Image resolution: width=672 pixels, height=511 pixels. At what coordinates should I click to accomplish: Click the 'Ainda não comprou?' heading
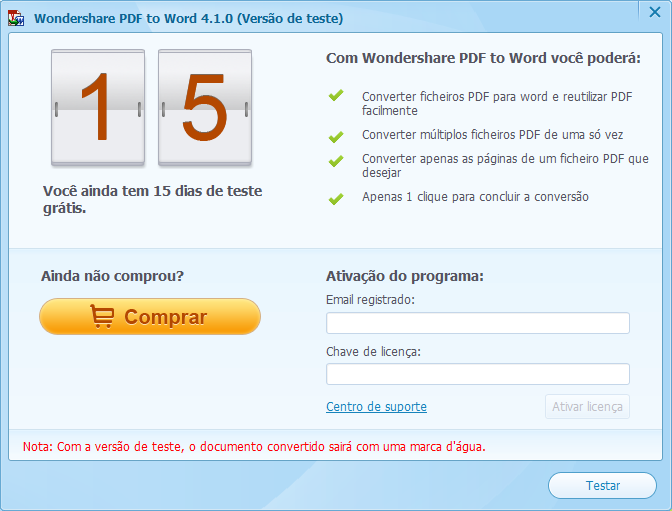(x=112, y=276)
